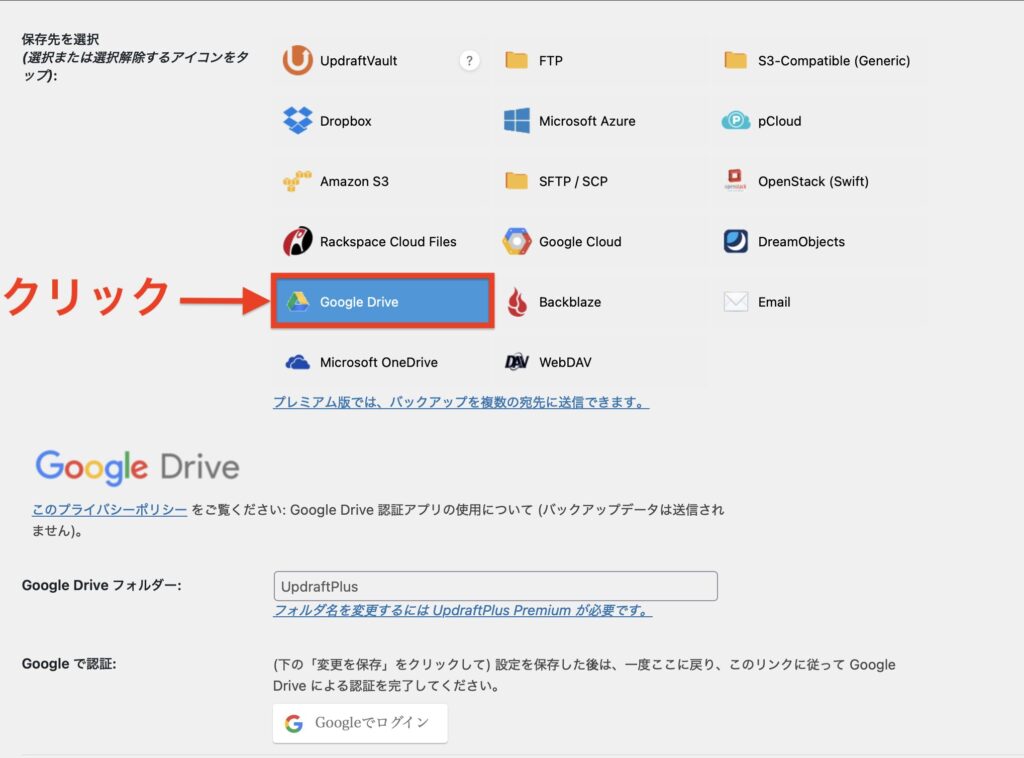Select the Microsoft Azure icon

click(x=516, y=121)
